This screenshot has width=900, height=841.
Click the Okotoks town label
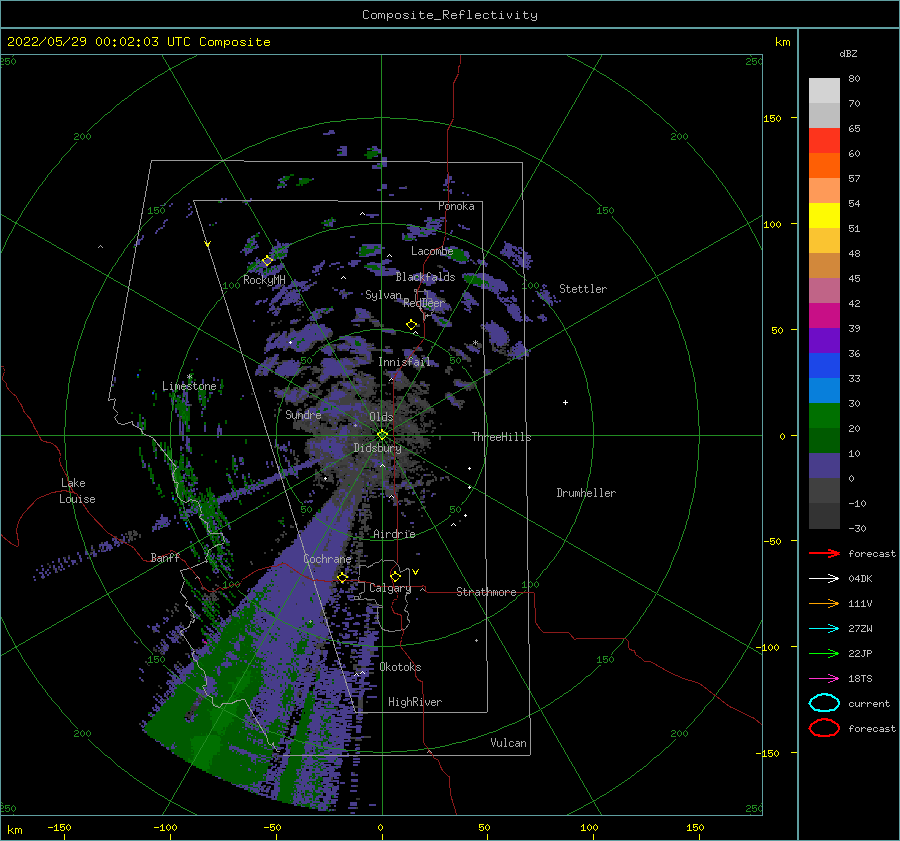pyautogui.click(x=400, y=667)
